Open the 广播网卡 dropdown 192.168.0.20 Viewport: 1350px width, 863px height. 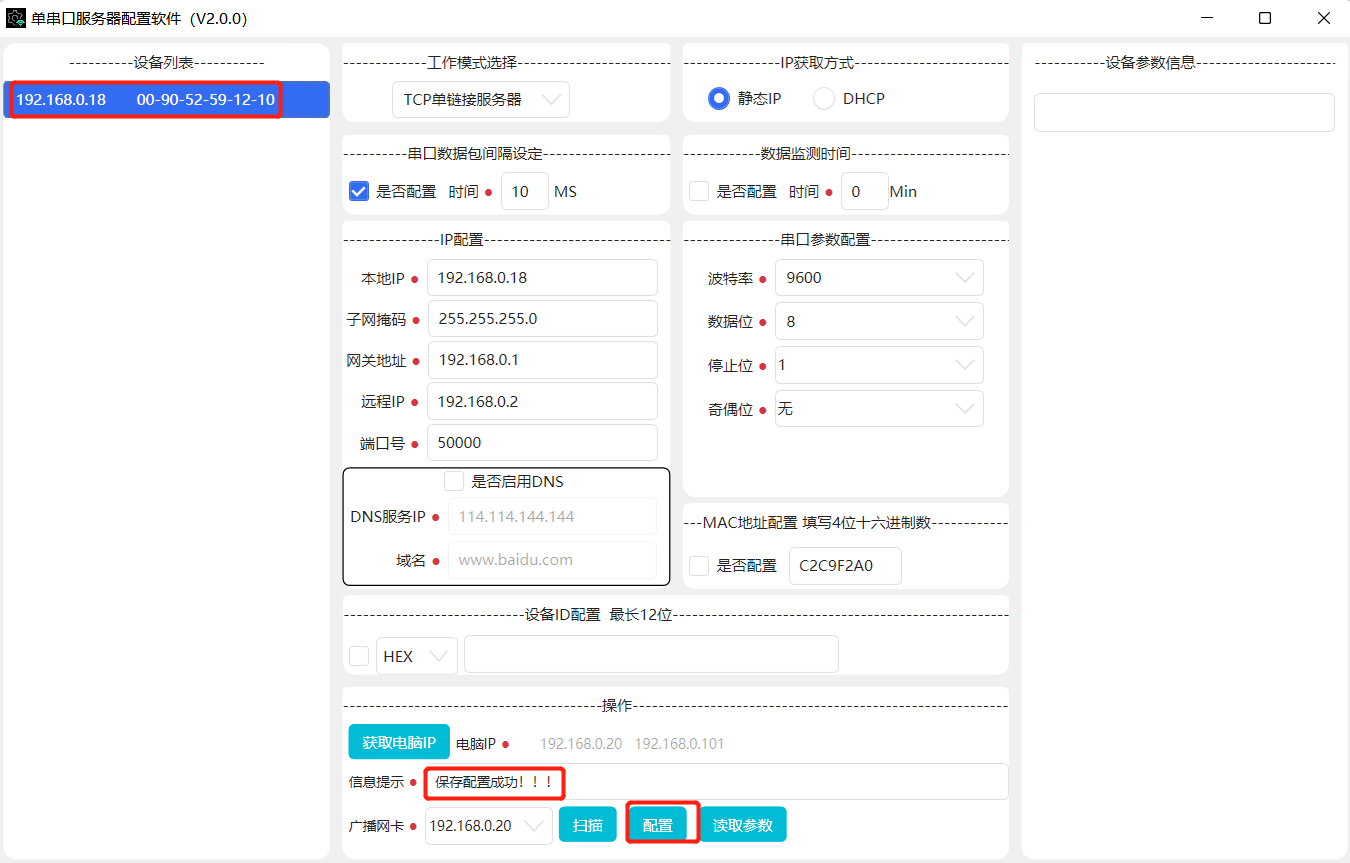coord(488,826)
